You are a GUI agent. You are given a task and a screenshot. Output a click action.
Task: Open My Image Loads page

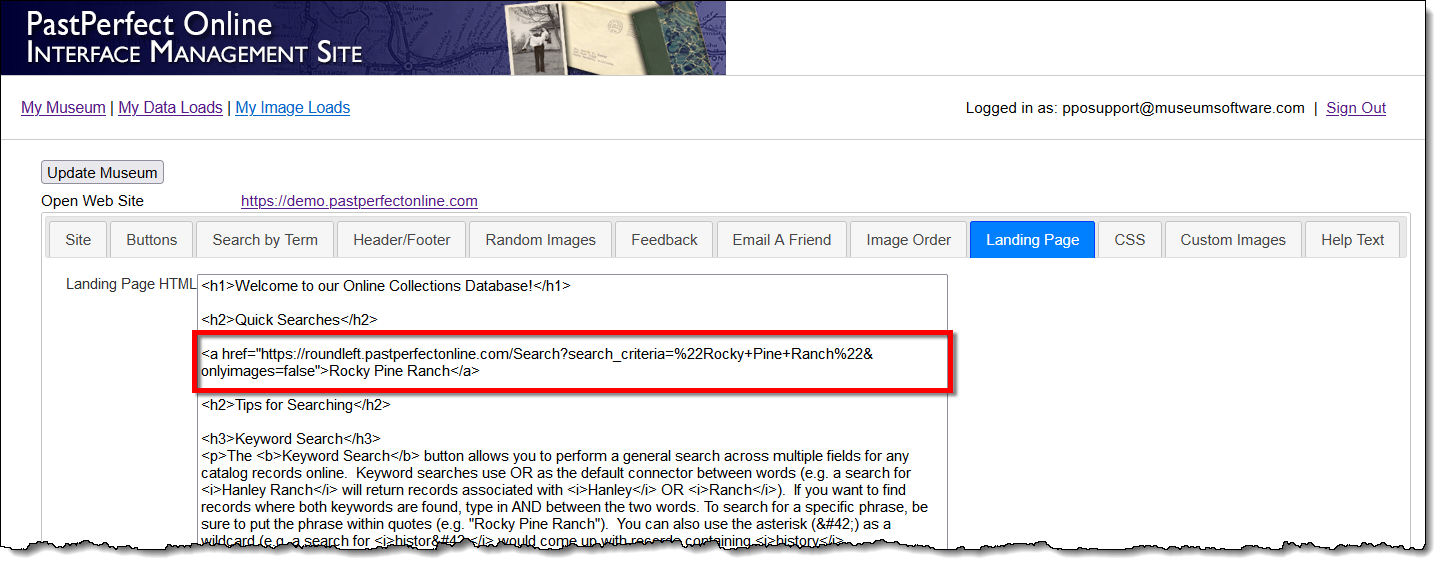click(292, 108)
